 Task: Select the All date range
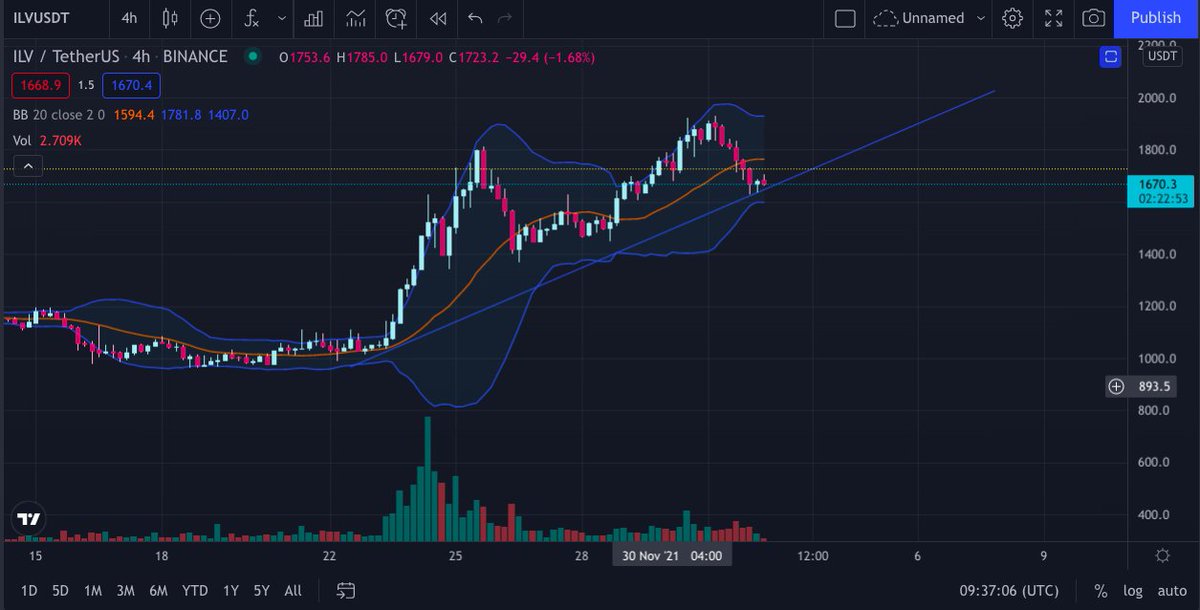coord(293,590)
